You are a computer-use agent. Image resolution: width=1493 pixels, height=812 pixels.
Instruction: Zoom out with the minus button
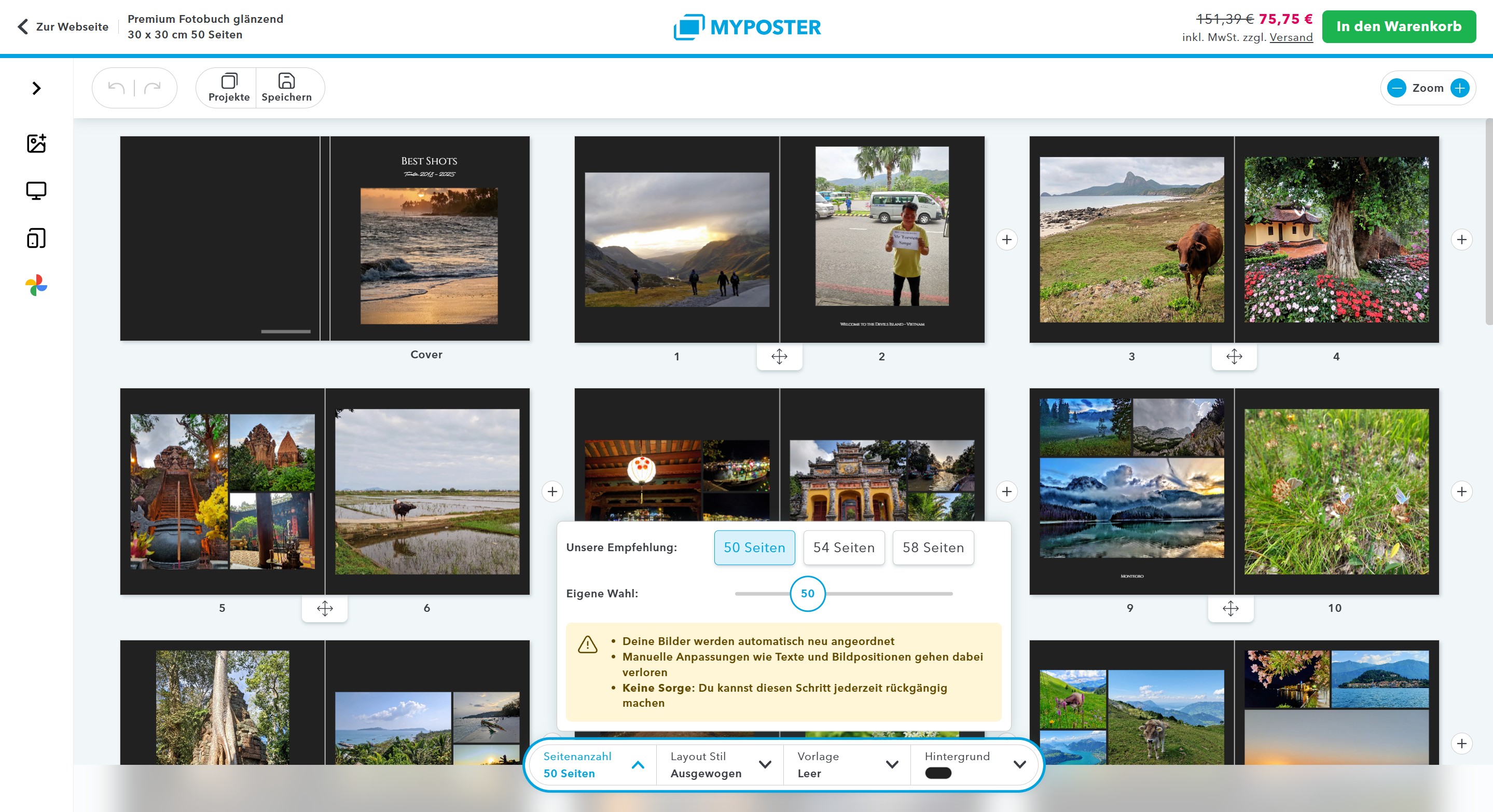(x=1397, y=88)
